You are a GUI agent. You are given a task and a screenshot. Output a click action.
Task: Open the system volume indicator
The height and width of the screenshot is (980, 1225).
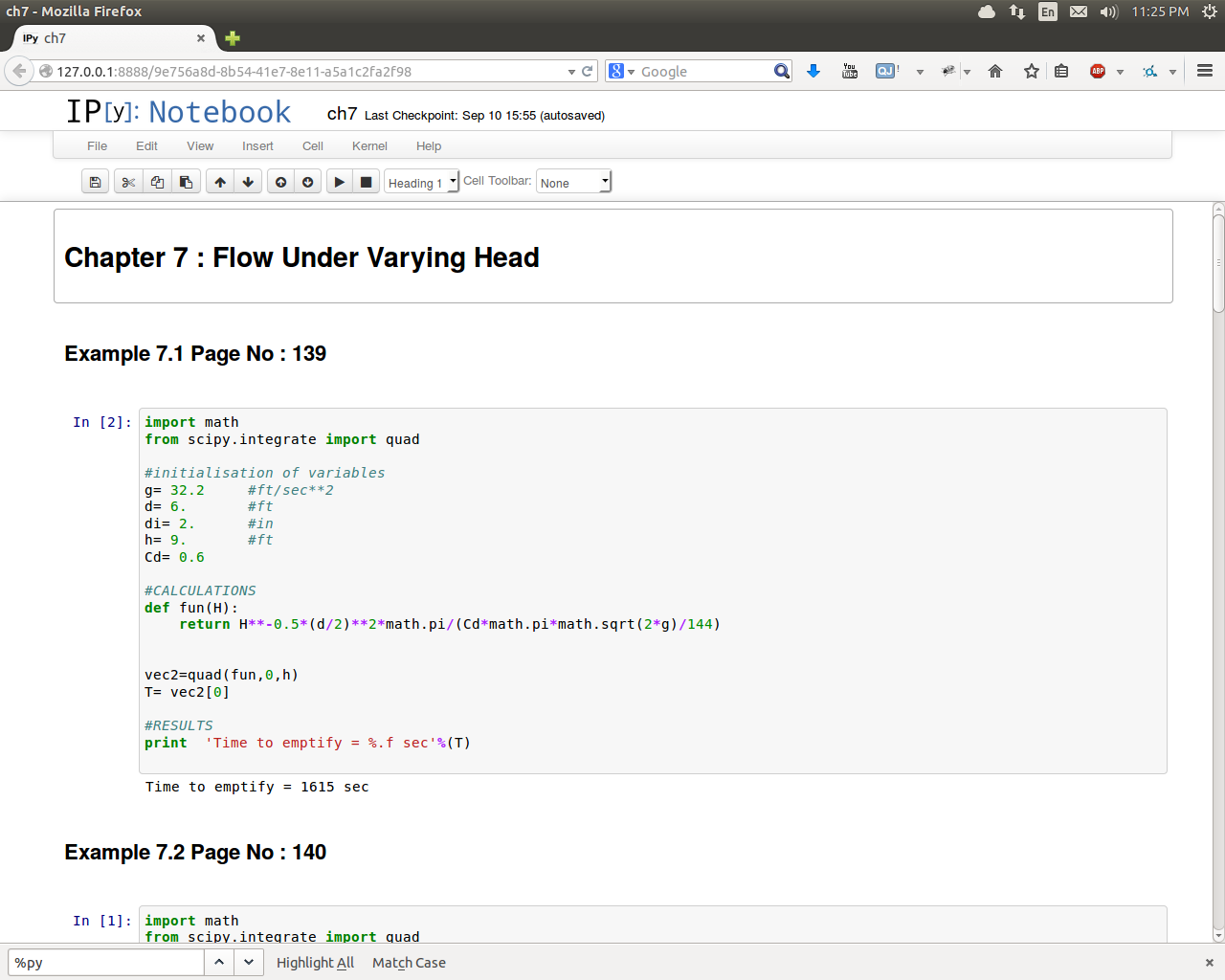tap(1108, 11)
